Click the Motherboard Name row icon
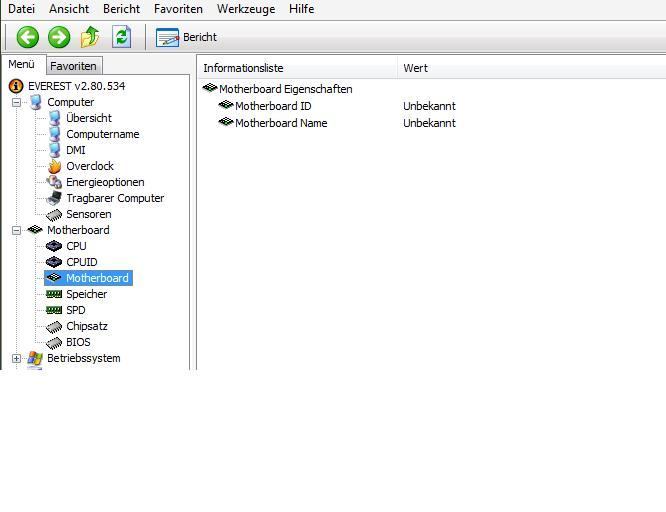This screenshot has height=512, width=666. click(226, 122)
